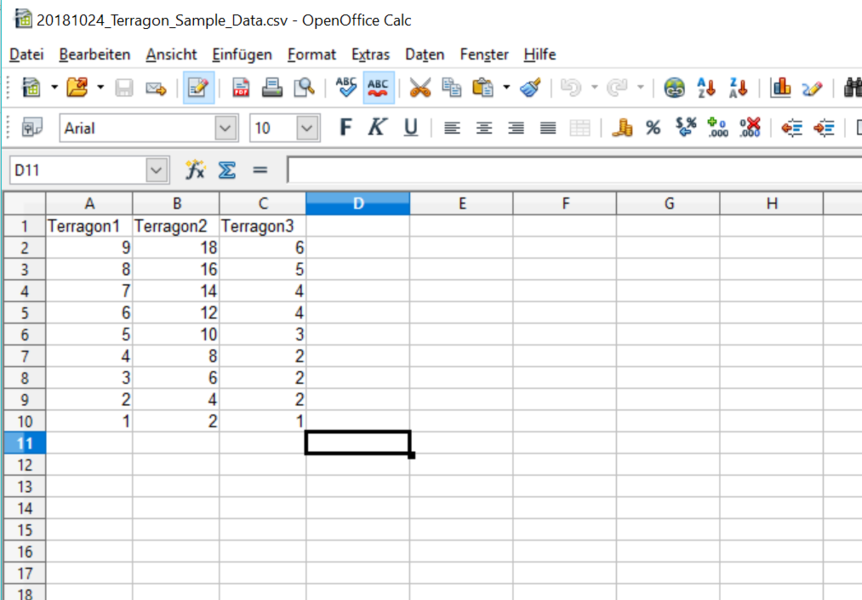This screenshot has width=862, height=600.
Task: Open the Arial font name dropdown
Action: point(227,128)
